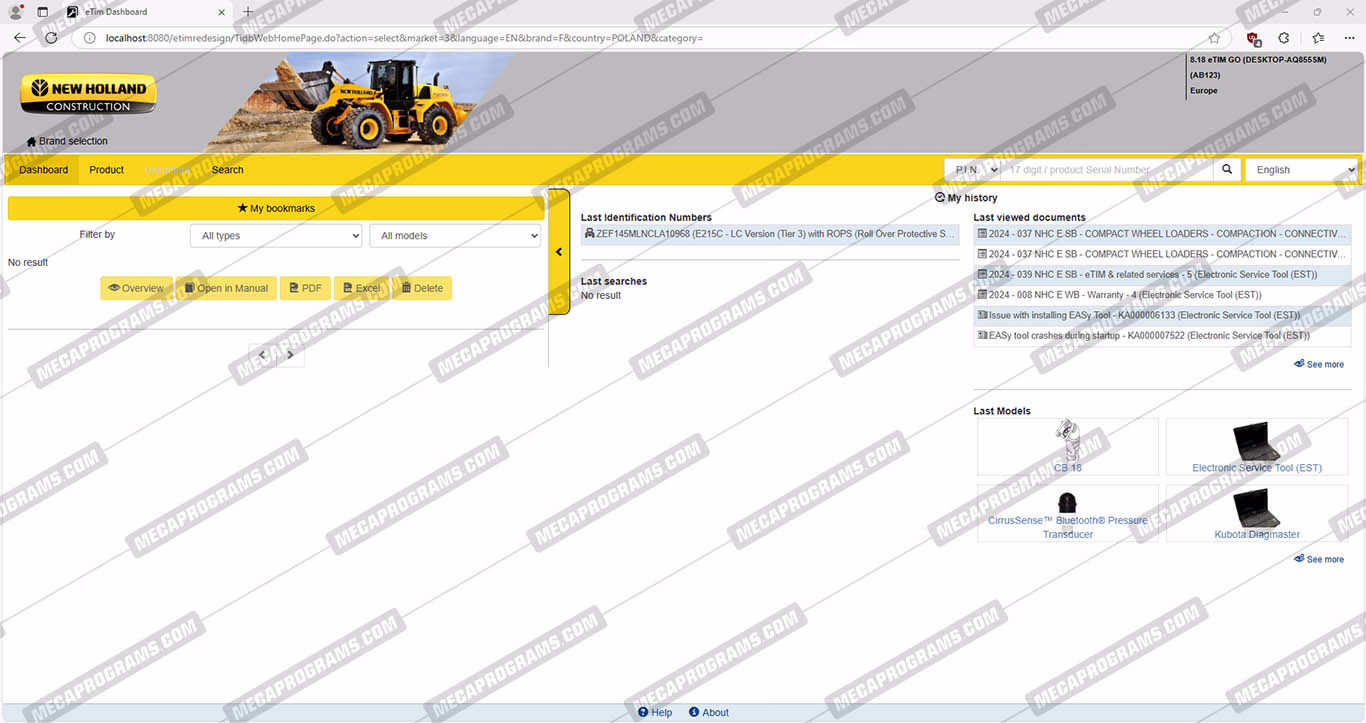Viewport: 1366px width, 723px height.
Task: Go to next bookmarks page arrow
Action: pos(290,354)
